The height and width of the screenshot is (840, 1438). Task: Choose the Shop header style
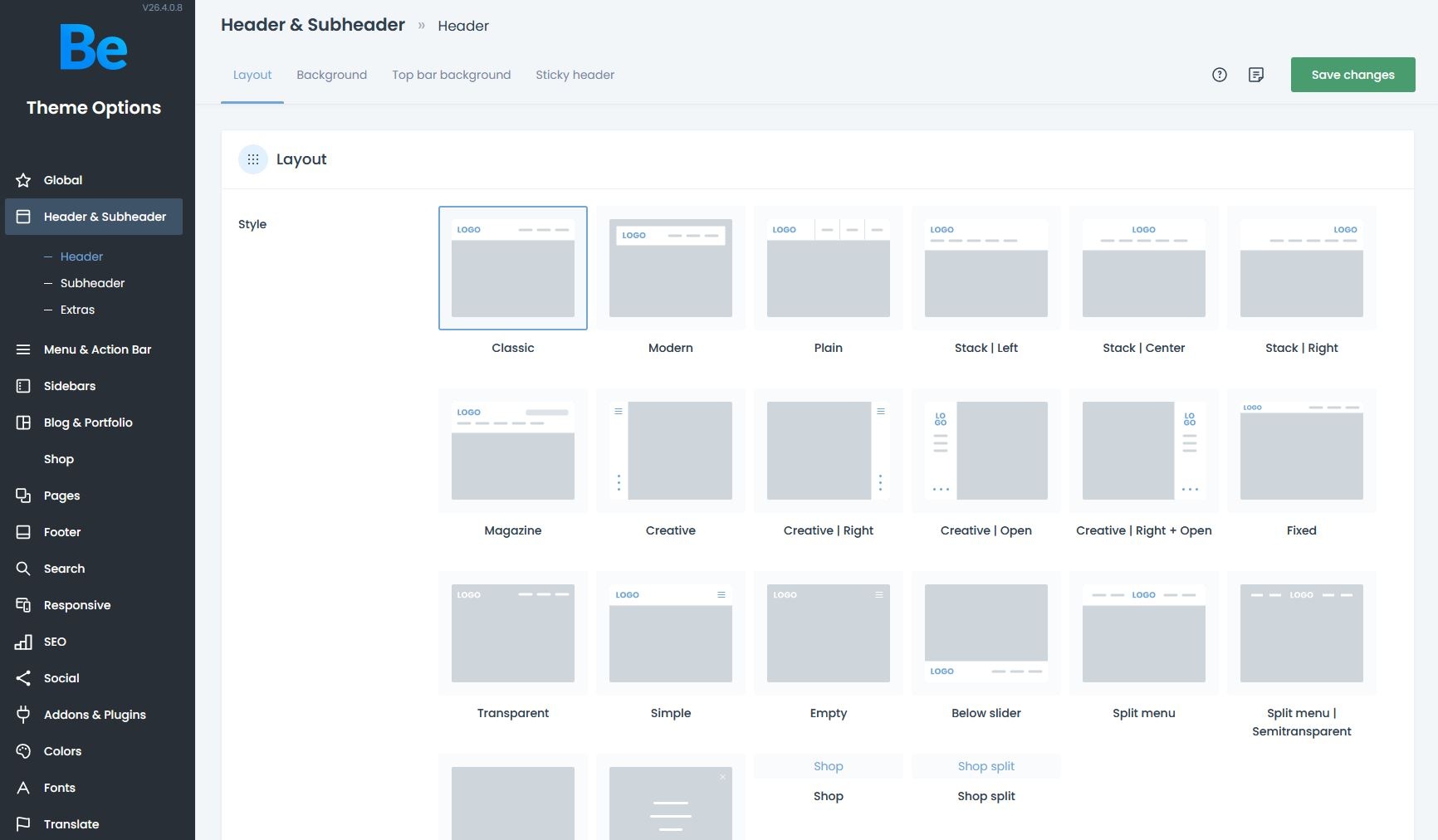[x=829, y=766]
